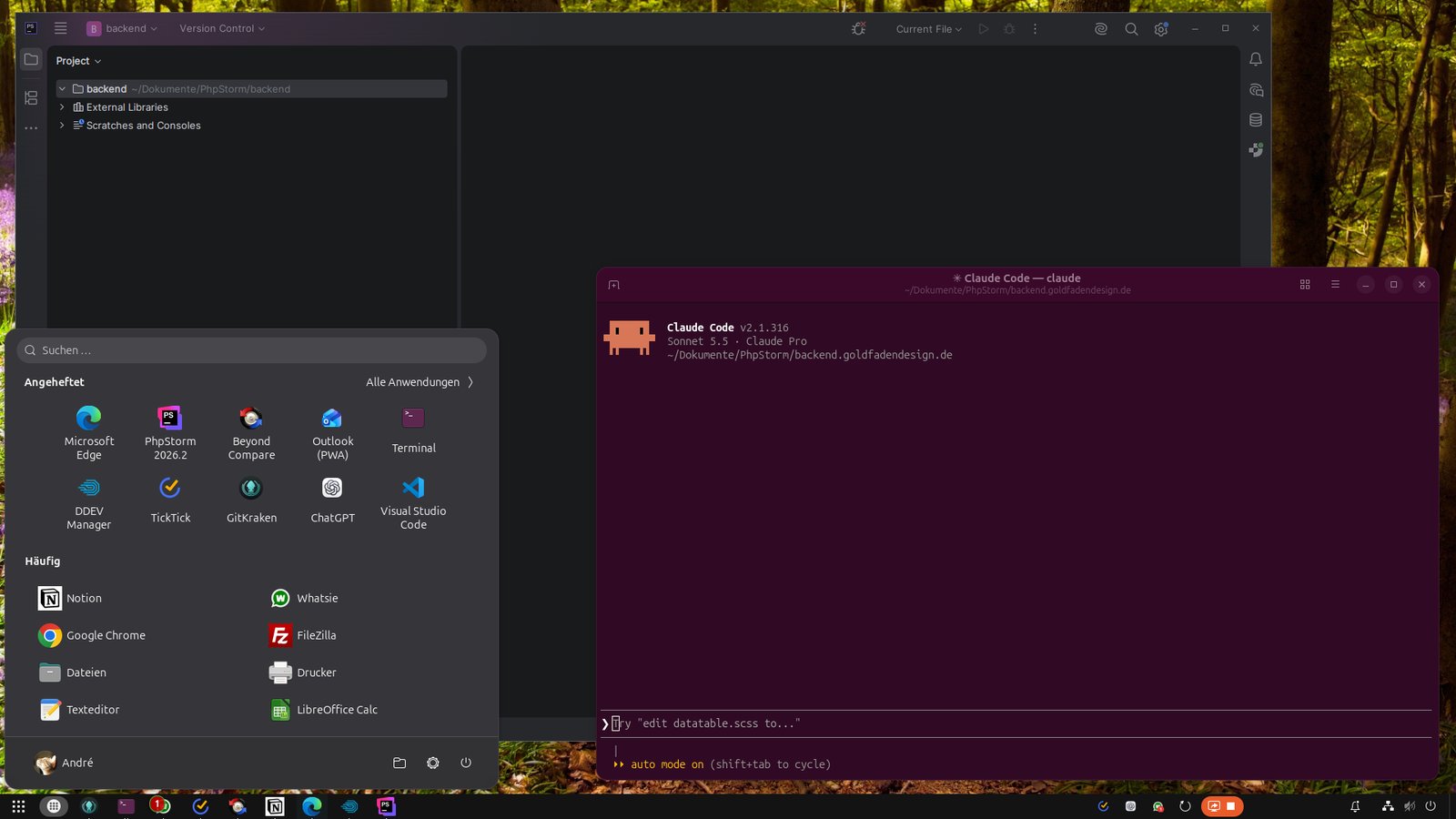Screen dimensions: 1456x819
Task: Open the Project tool window icon in PhpStorm
Action: click(31, 60)
